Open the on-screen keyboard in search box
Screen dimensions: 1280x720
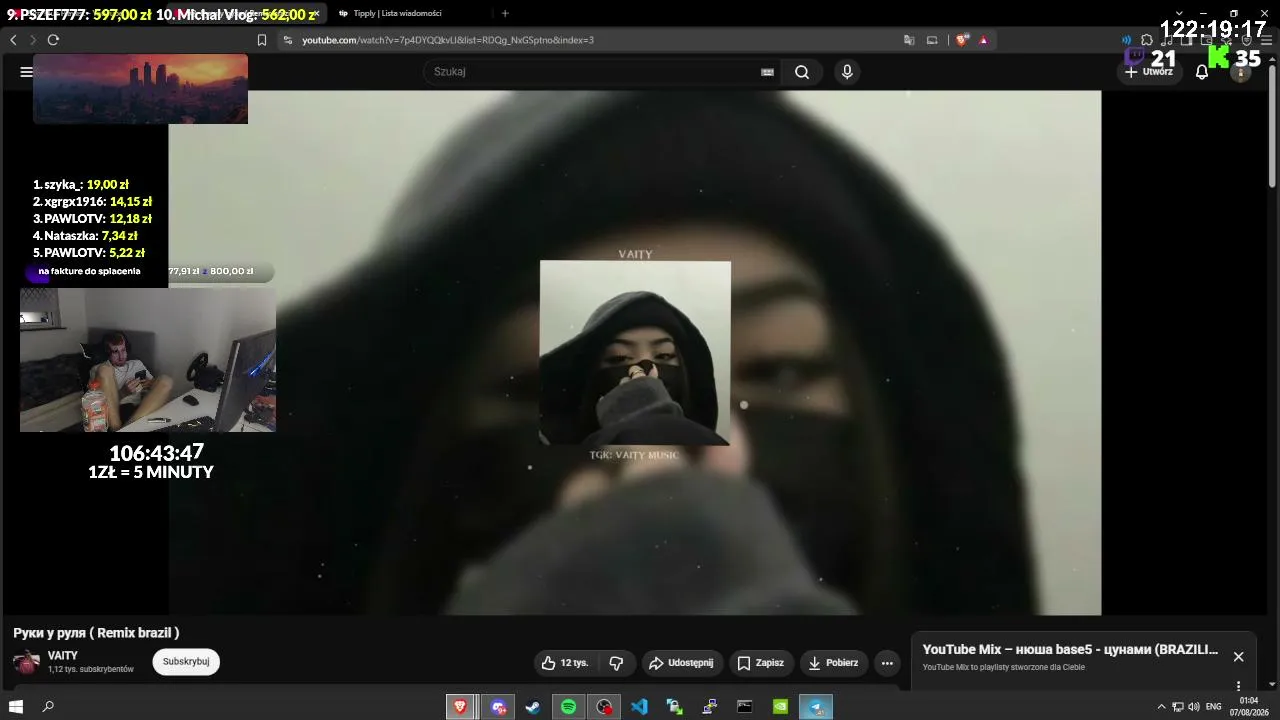point(767,72)
